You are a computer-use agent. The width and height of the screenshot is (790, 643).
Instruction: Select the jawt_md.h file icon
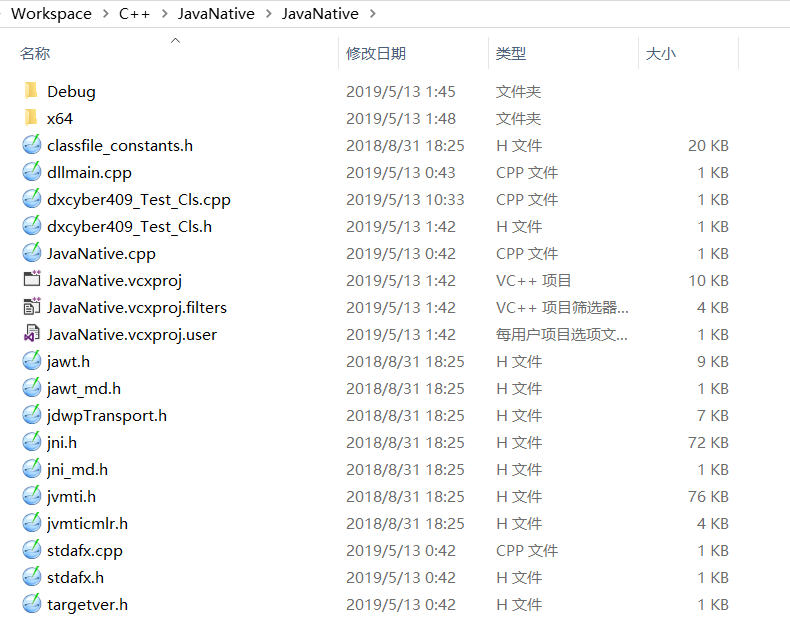coord(32,389)
